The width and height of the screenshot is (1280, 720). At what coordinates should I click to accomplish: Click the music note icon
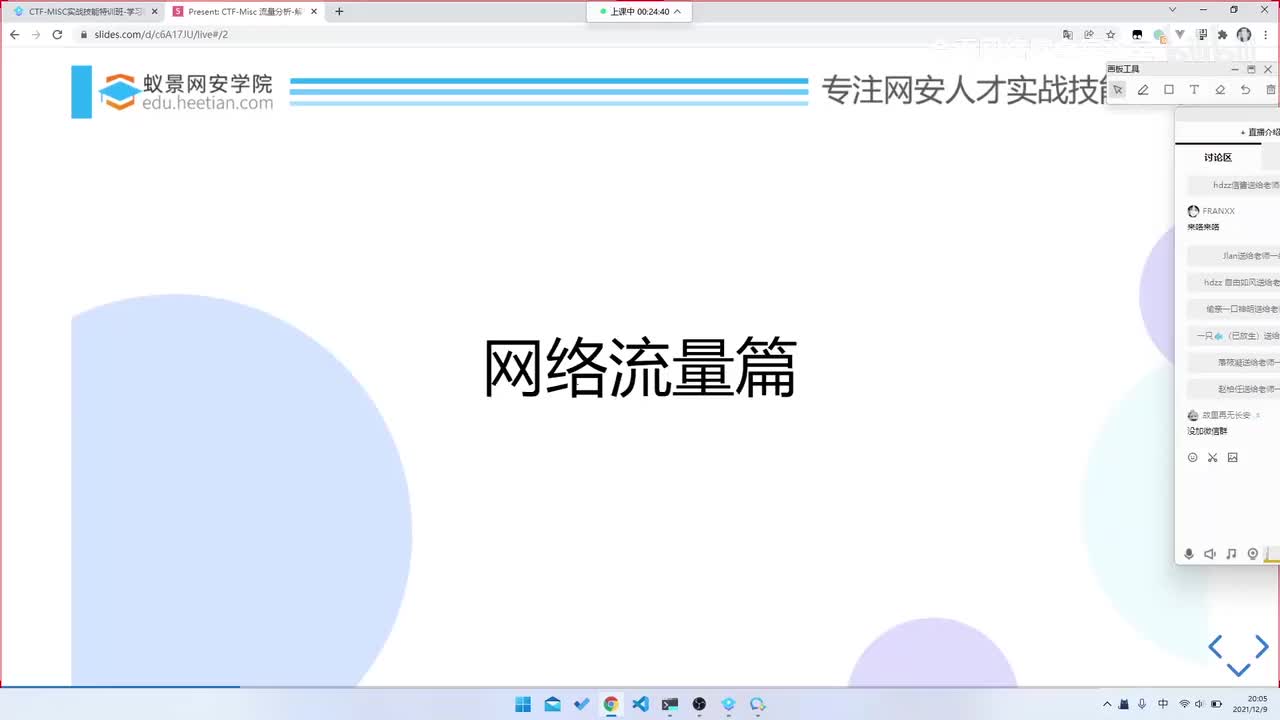point(1231,554)
